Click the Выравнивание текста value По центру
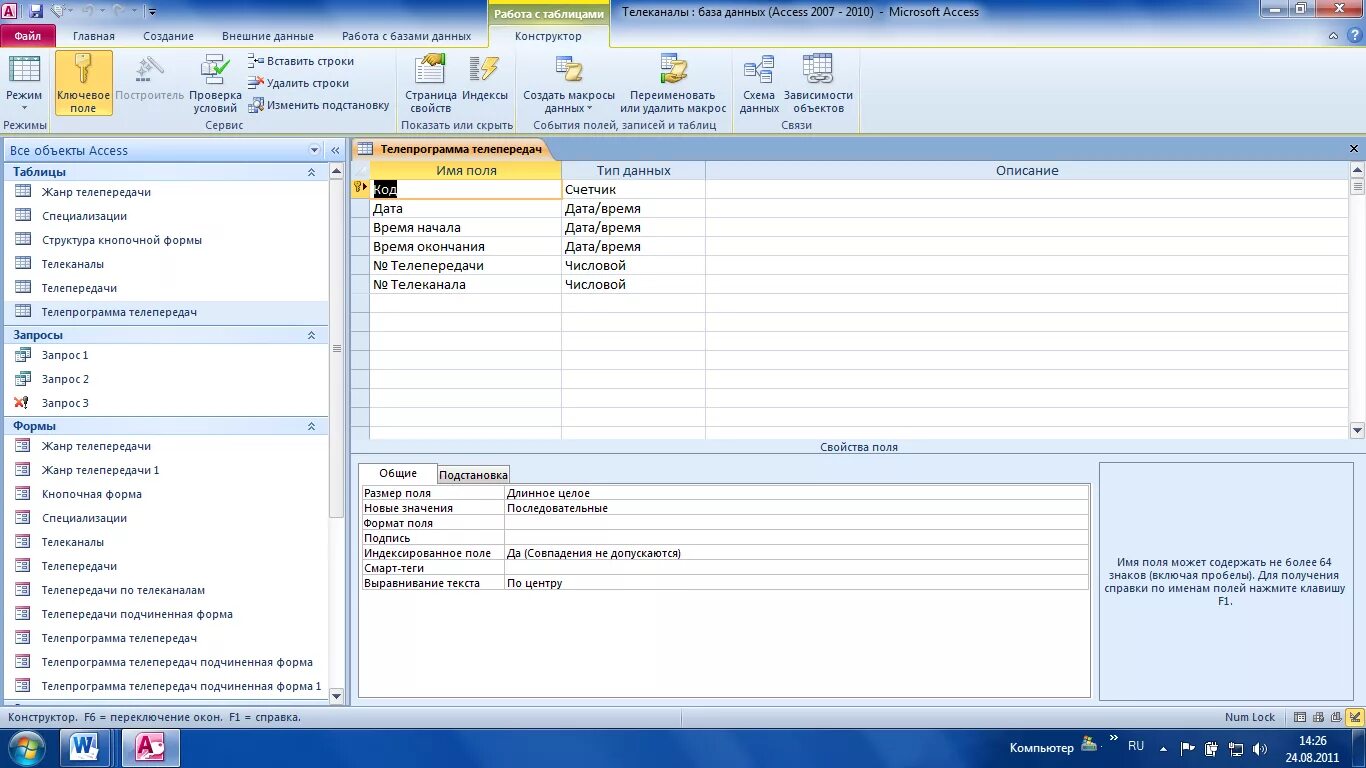 click(x=796, y=583)
